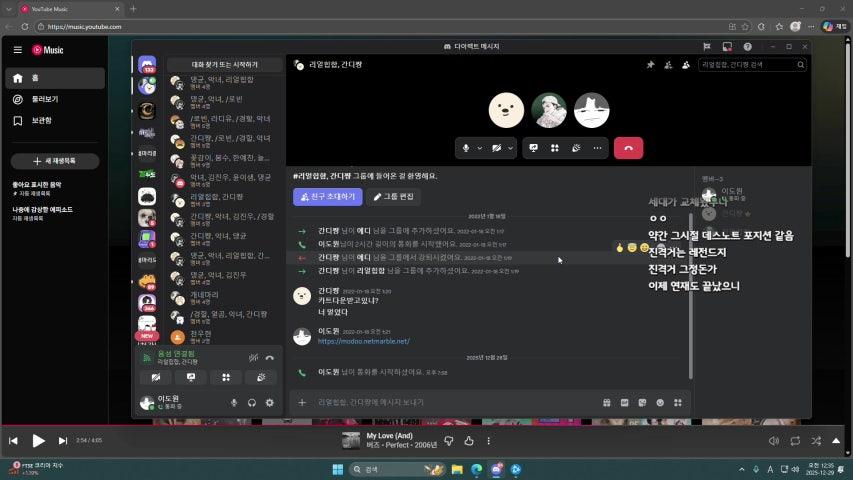Image resolution: width=853 pixels, height=480 pixels.
Task: Go to YouTube Music 보관함 tab
Action: point(55,120)
